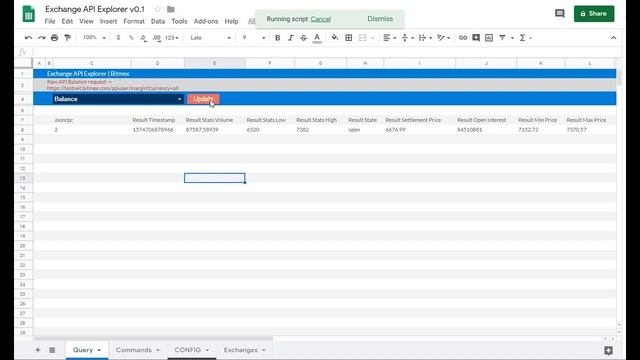This screenshot has height=360, width=640.
Task: Select the paint format tool
Action: tap(67, 38)
